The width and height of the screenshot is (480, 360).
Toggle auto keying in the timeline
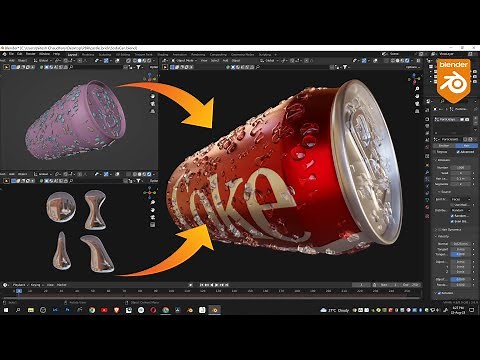click(191, 285)
